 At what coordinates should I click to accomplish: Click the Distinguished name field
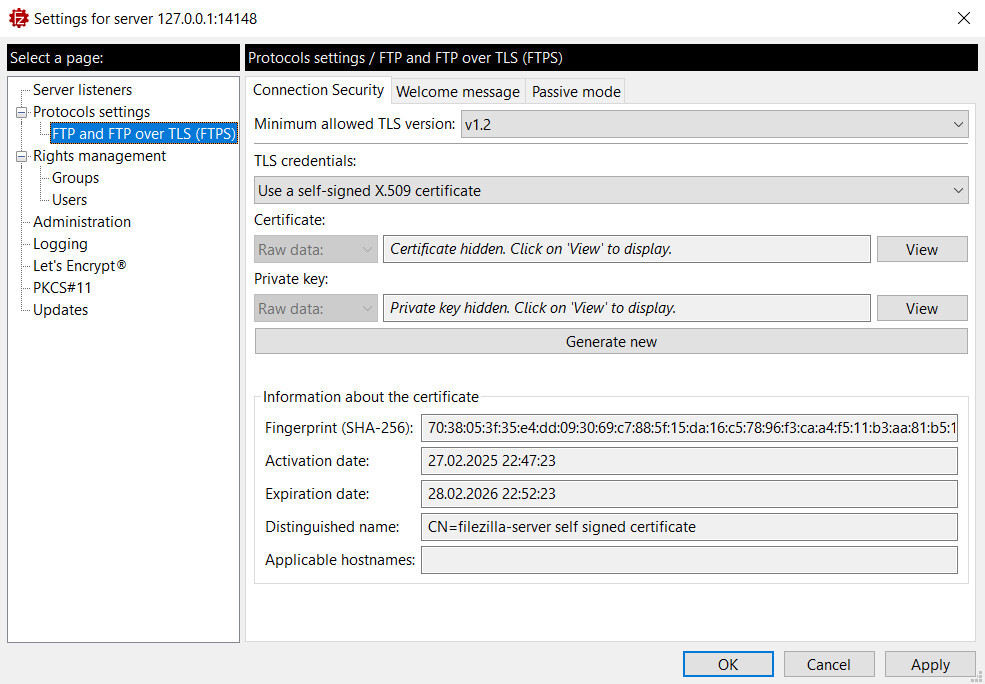click(x=689, y=526)
